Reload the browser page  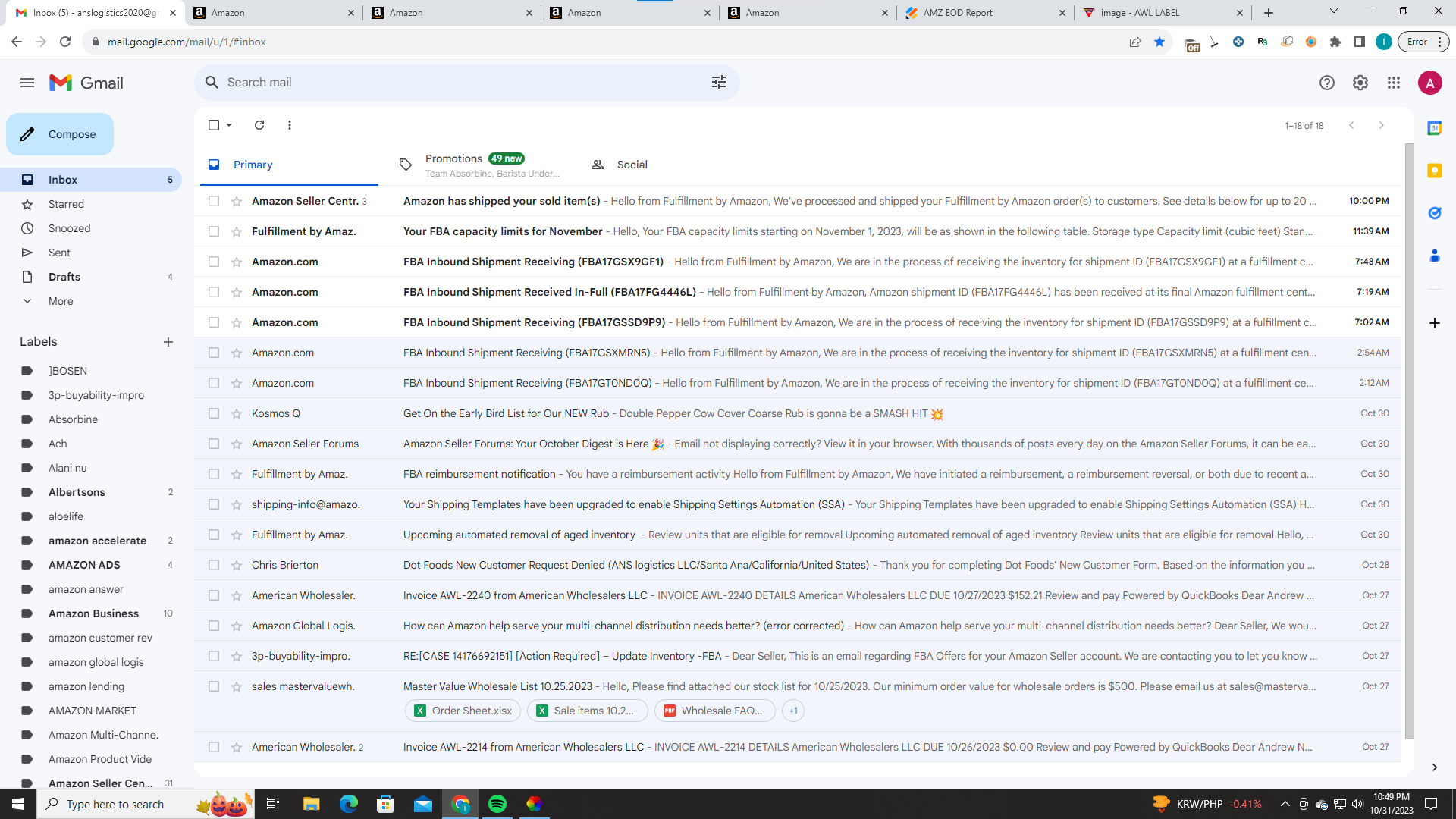coord(65,42)
